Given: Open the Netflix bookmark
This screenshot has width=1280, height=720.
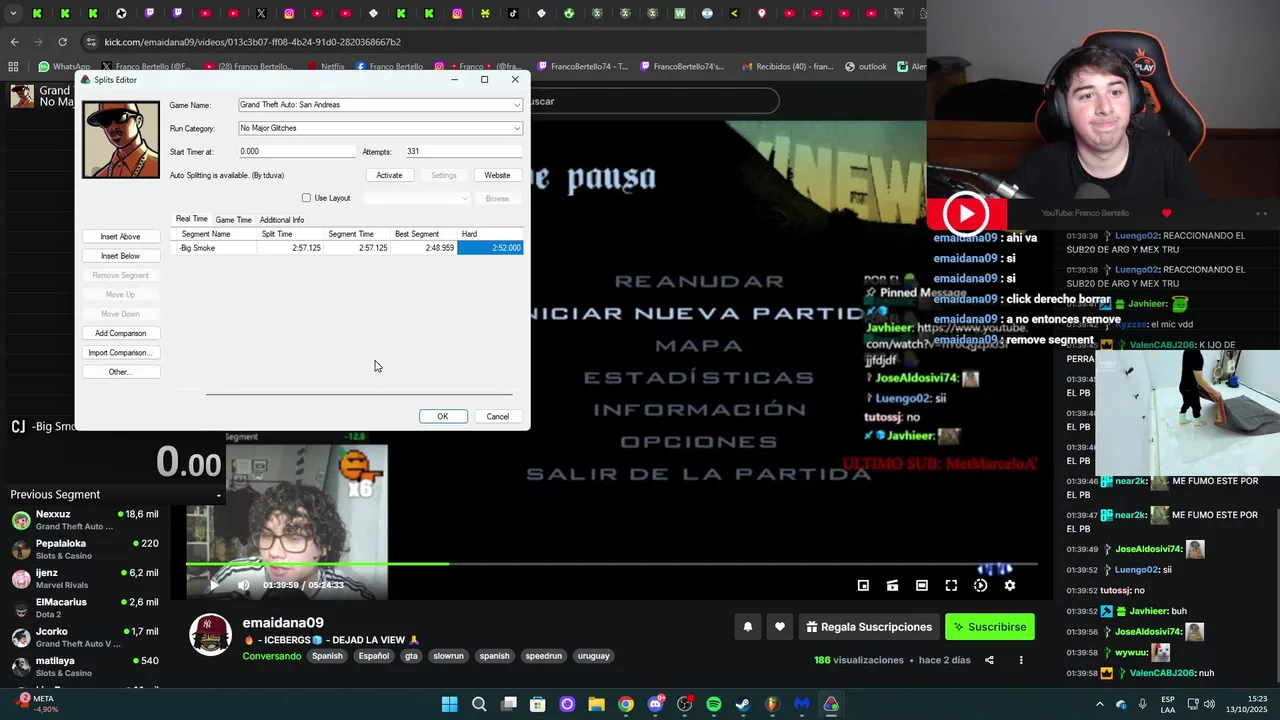Looking at the screenshot, I should pyautogui.click(x=325, y=67).
